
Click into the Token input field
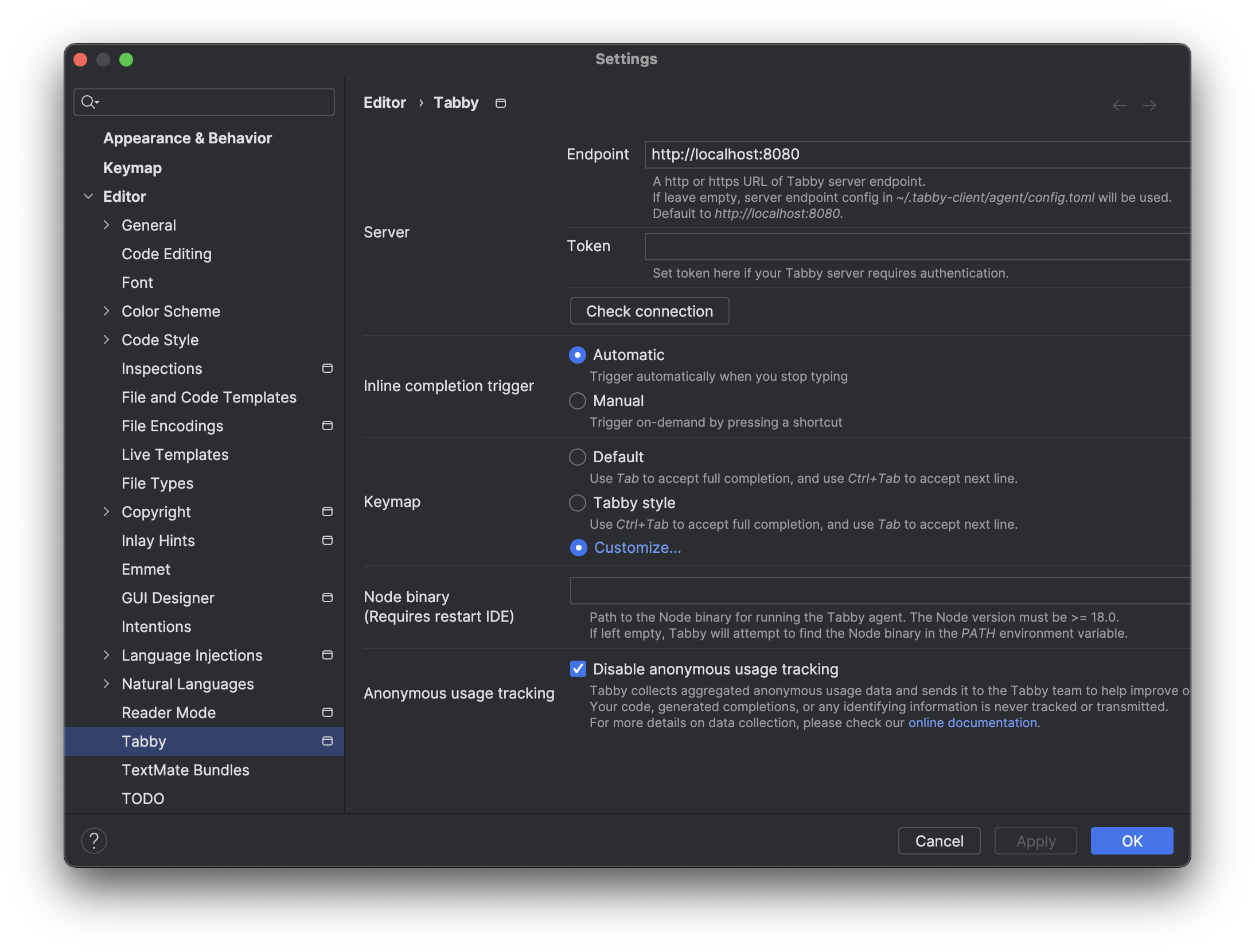(x=917, y=247)
